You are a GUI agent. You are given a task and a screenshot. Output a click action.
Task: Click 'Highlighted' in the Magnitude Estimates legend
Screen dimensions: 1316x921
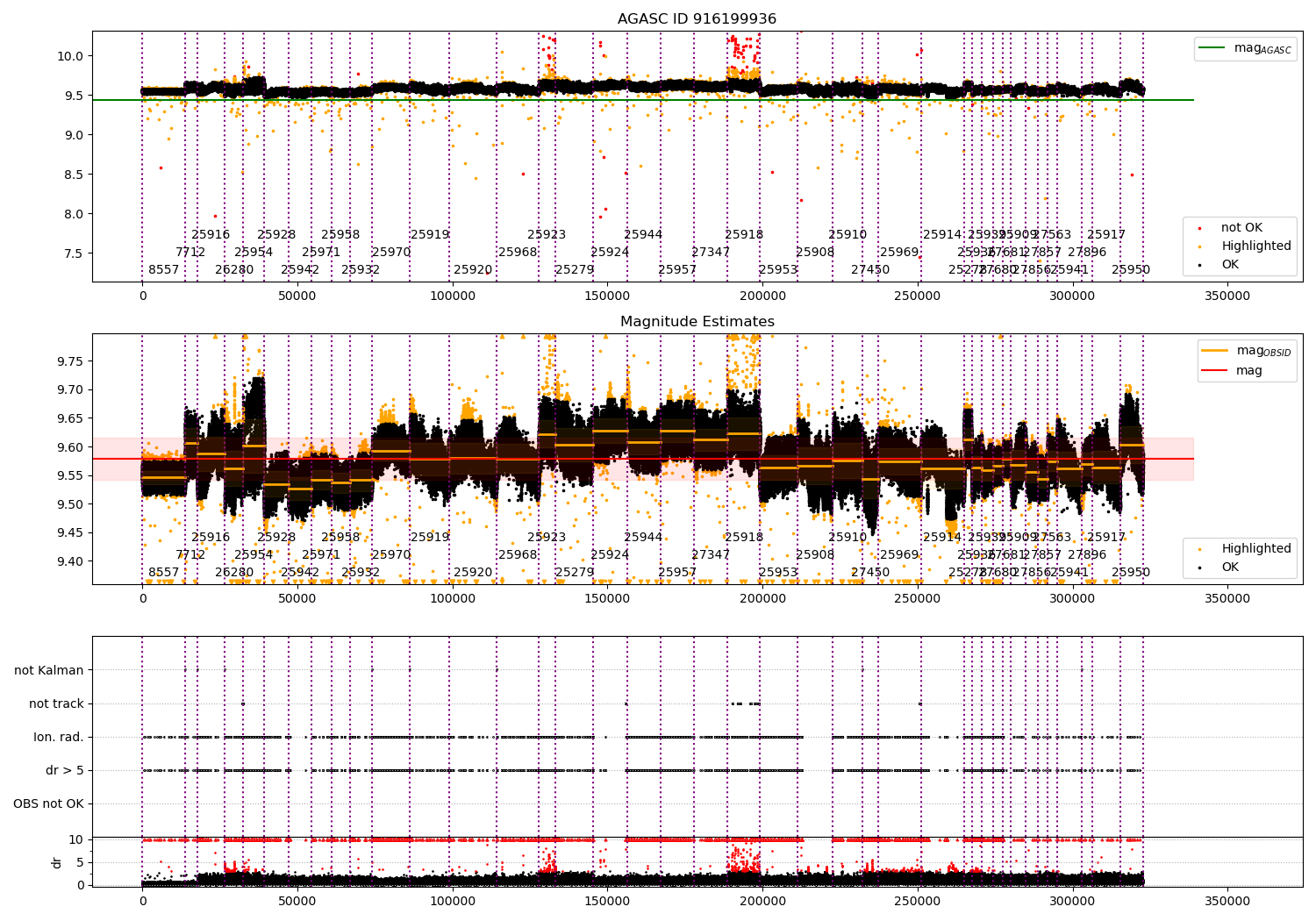1255,549
